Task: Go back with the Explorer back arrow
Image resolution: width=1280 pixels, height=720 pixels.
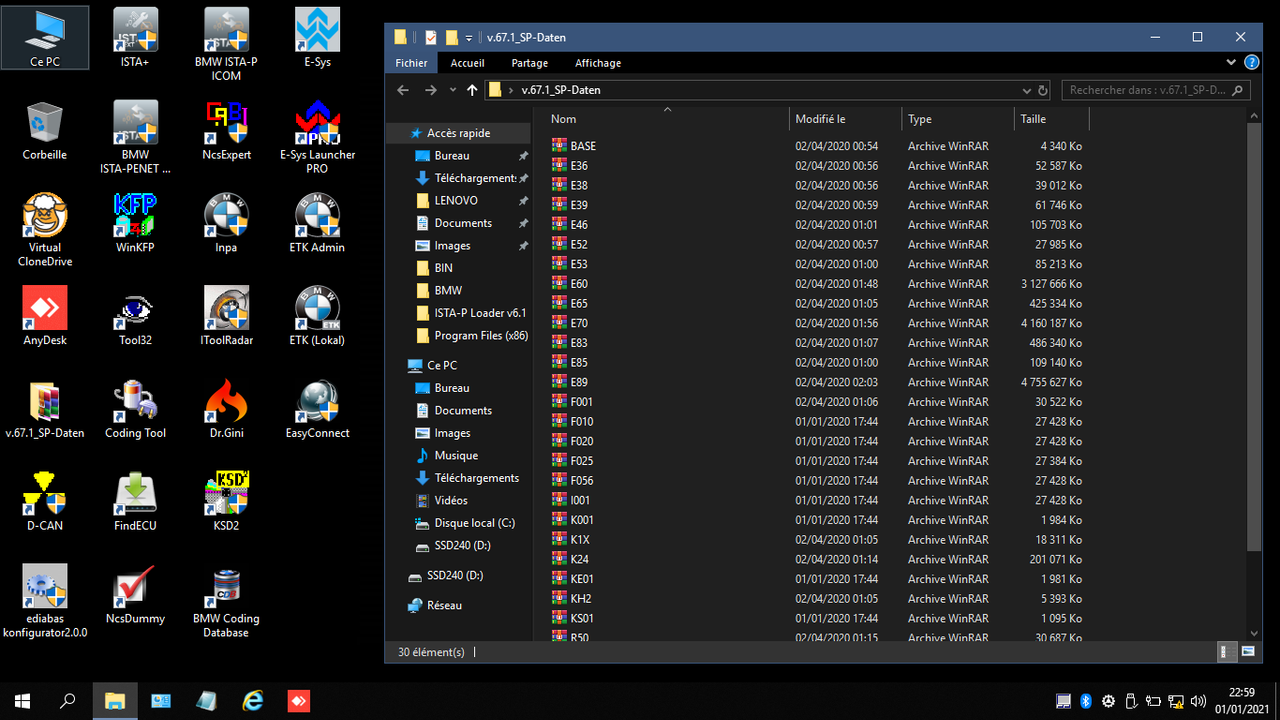Action: pos(403,90)
